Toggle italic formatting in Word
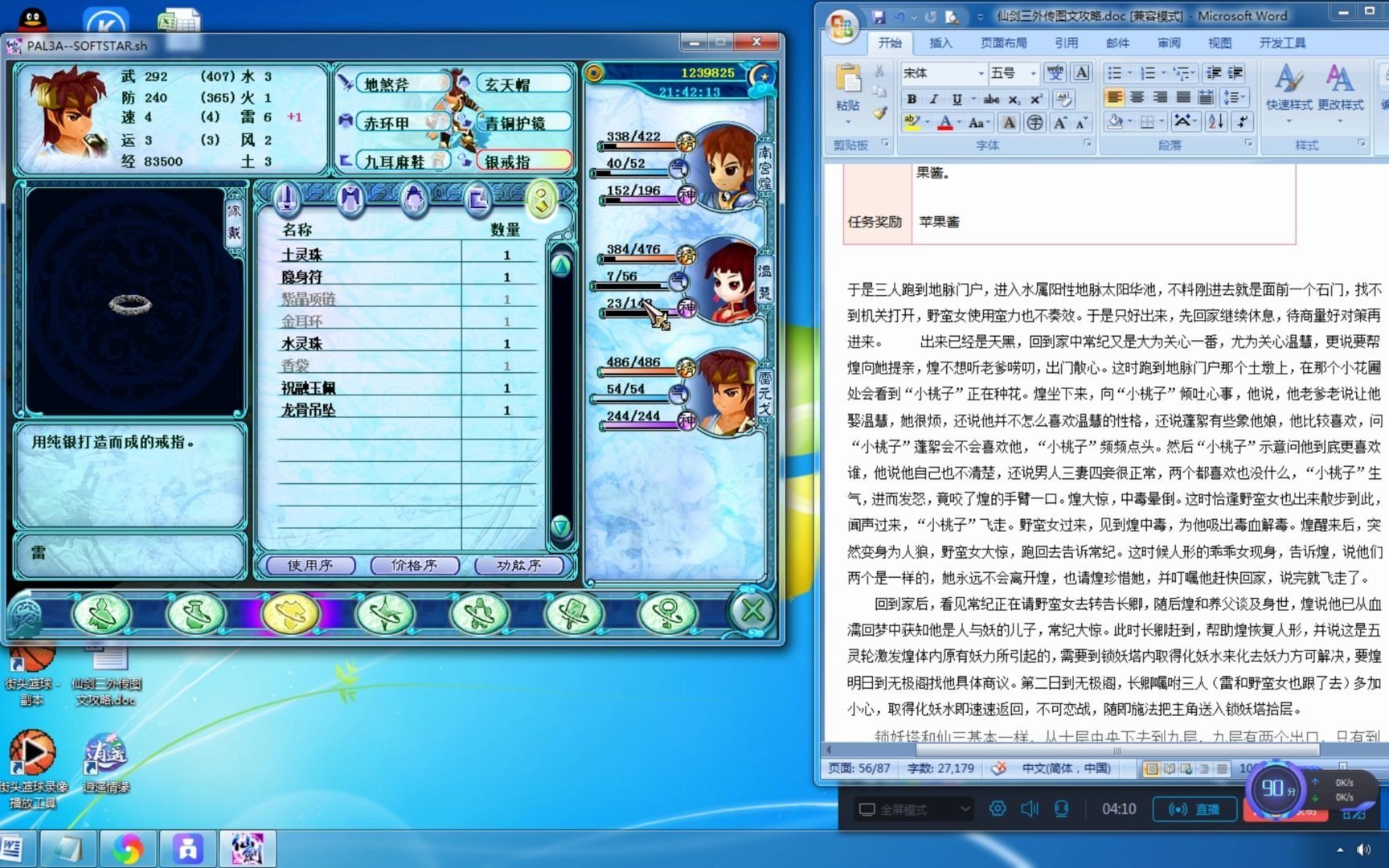This screenshot has height=868, width=1389. tap(933, 99)
